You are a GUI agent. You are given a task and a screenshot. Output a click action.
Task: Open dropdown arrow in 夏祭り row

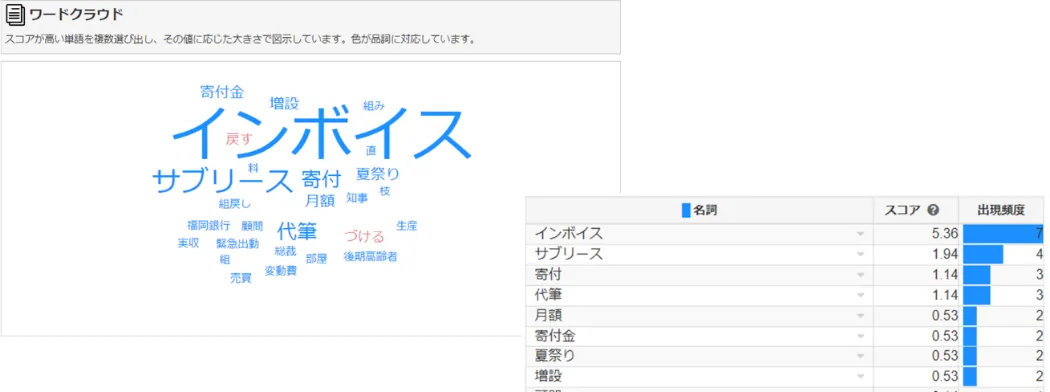click(x=860, y=356)
